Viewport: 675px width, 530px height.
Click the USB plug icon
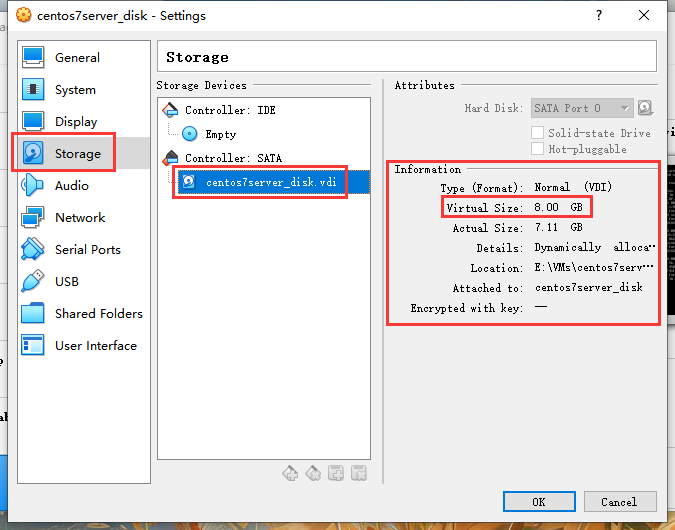33,282
